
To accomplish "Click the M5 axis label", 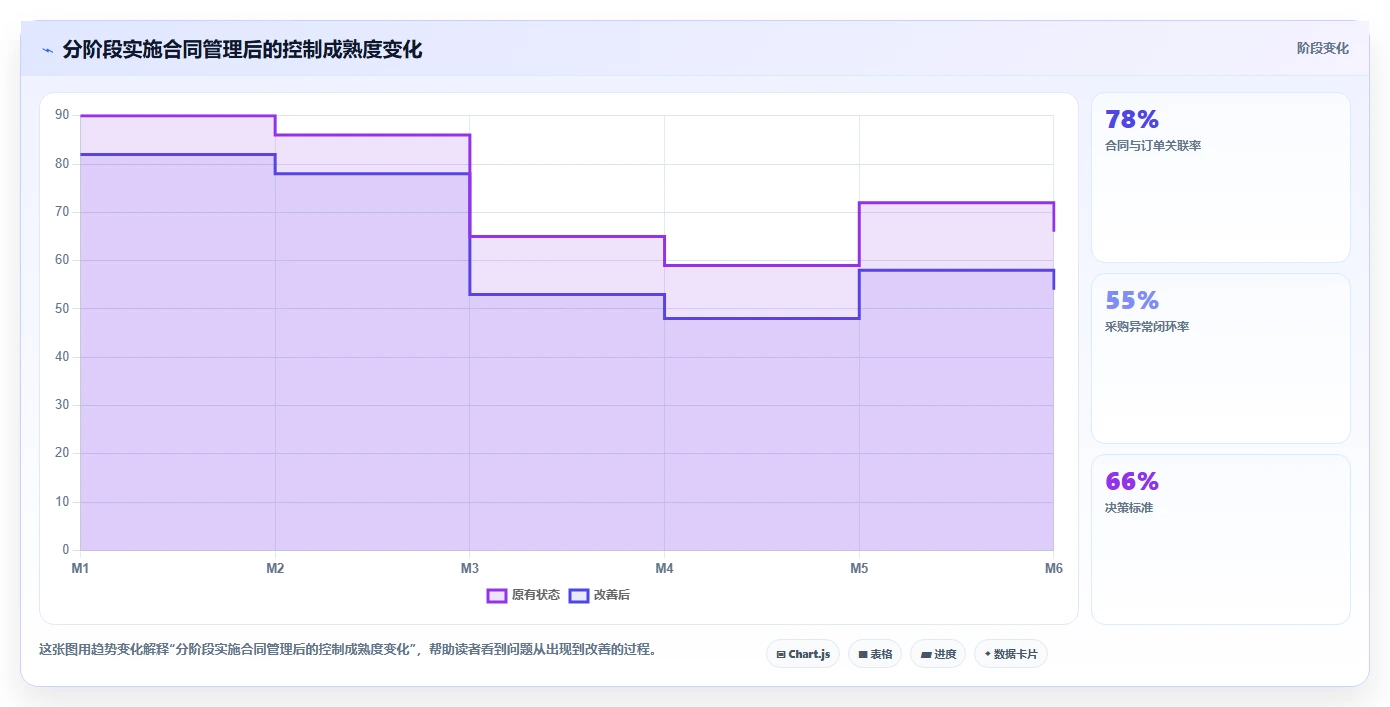I will (859, 568).
